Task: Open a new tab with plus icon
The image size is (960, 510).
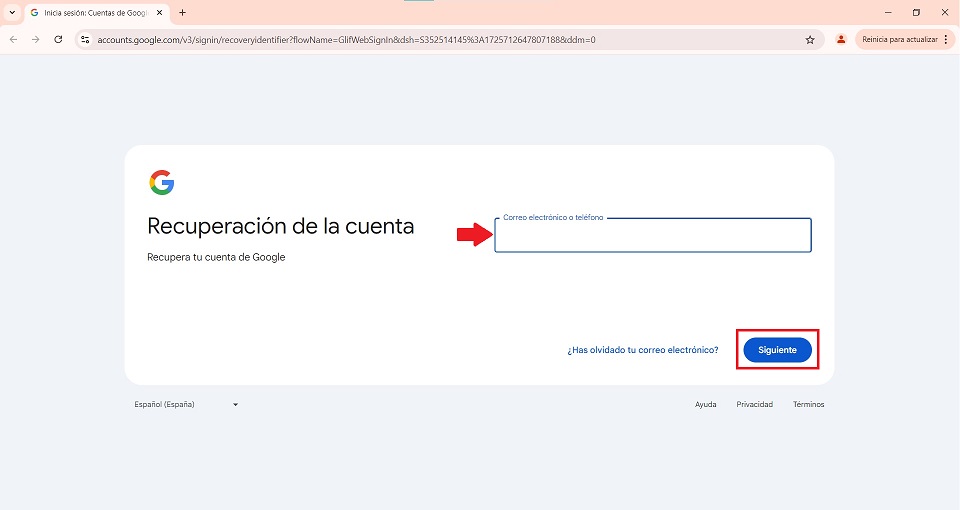Action: (x=182, y=12)
